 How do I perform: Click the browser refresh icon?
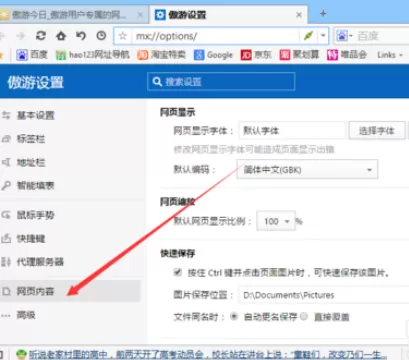point(41,36)
